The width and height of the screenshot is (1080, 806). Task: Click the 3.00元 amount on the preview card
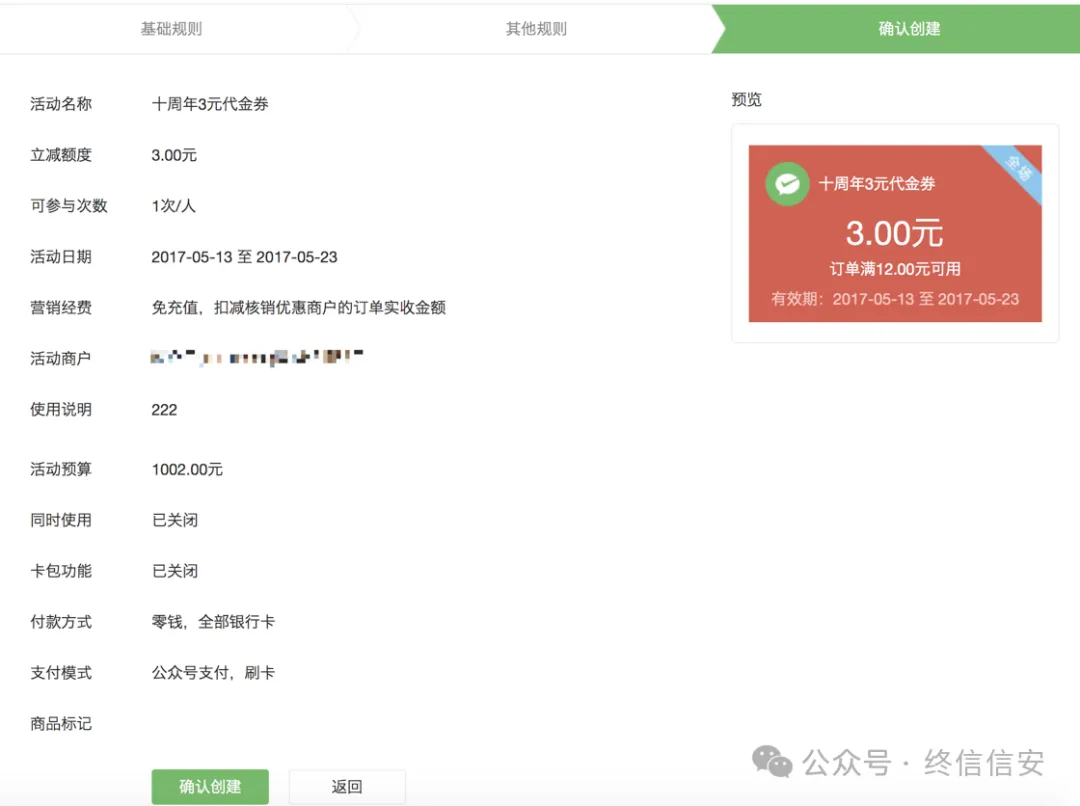point(894,233)
